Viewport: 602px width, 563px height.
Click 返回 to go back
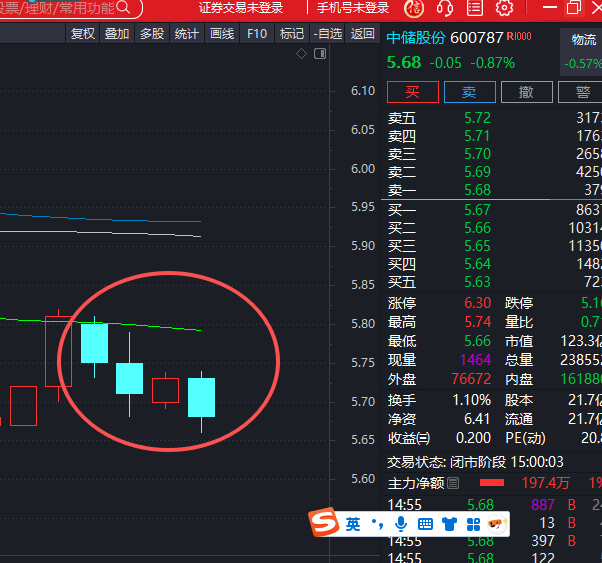tap(362, 34)
